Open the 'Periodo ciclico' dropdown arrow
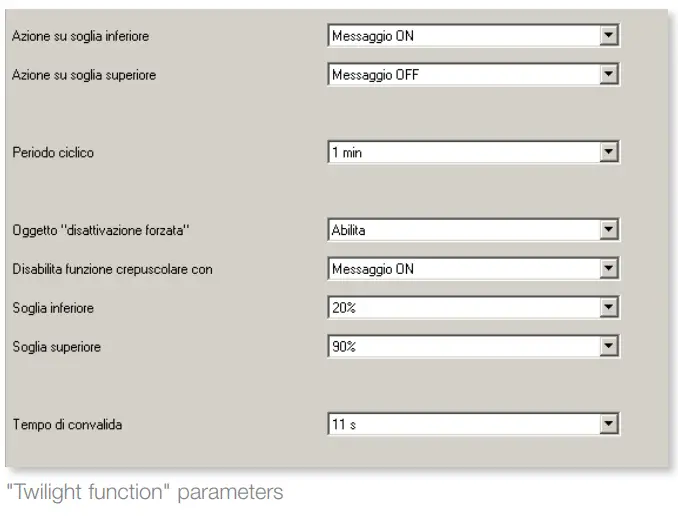Image resolution: width=678 pixels, height=517 pixels. [x=608, y=152]
